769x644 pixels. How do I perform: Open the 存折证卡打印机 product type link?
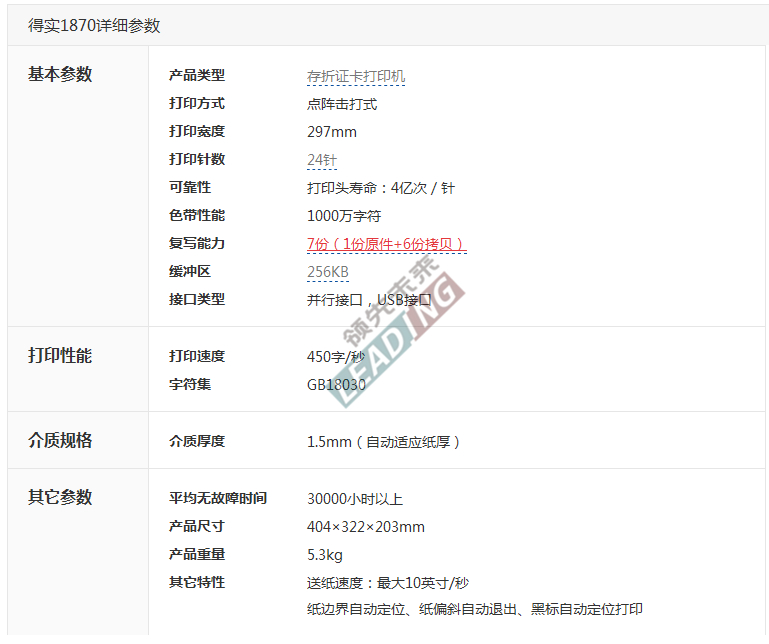355,76
